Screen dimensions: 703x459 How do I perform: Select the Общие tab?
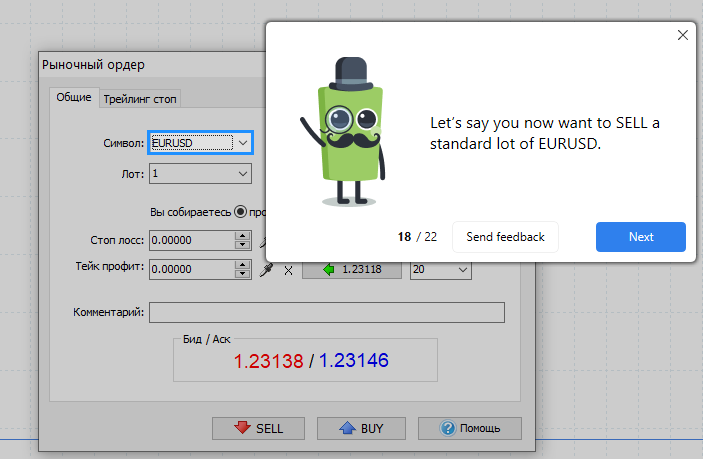point(73,97)
